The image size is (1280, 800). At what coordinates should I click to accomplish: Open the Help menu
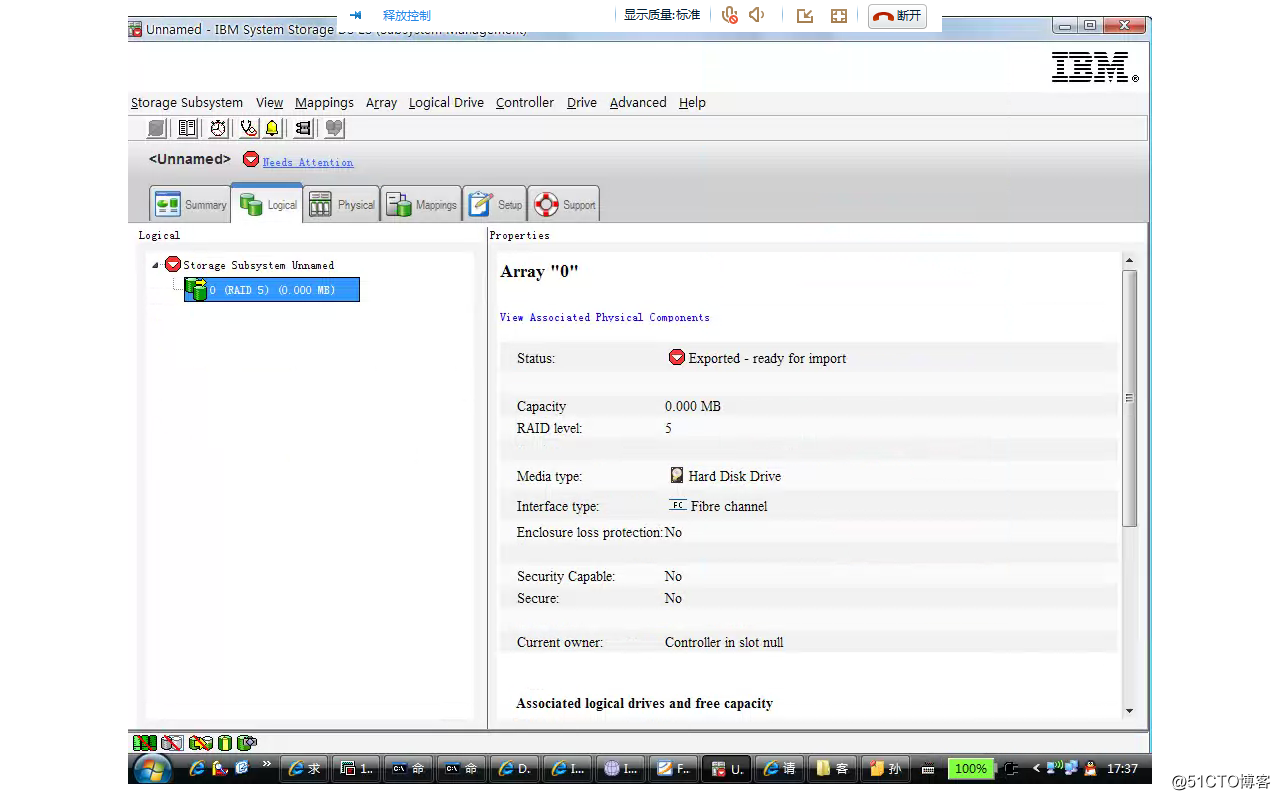pos(692,102)
